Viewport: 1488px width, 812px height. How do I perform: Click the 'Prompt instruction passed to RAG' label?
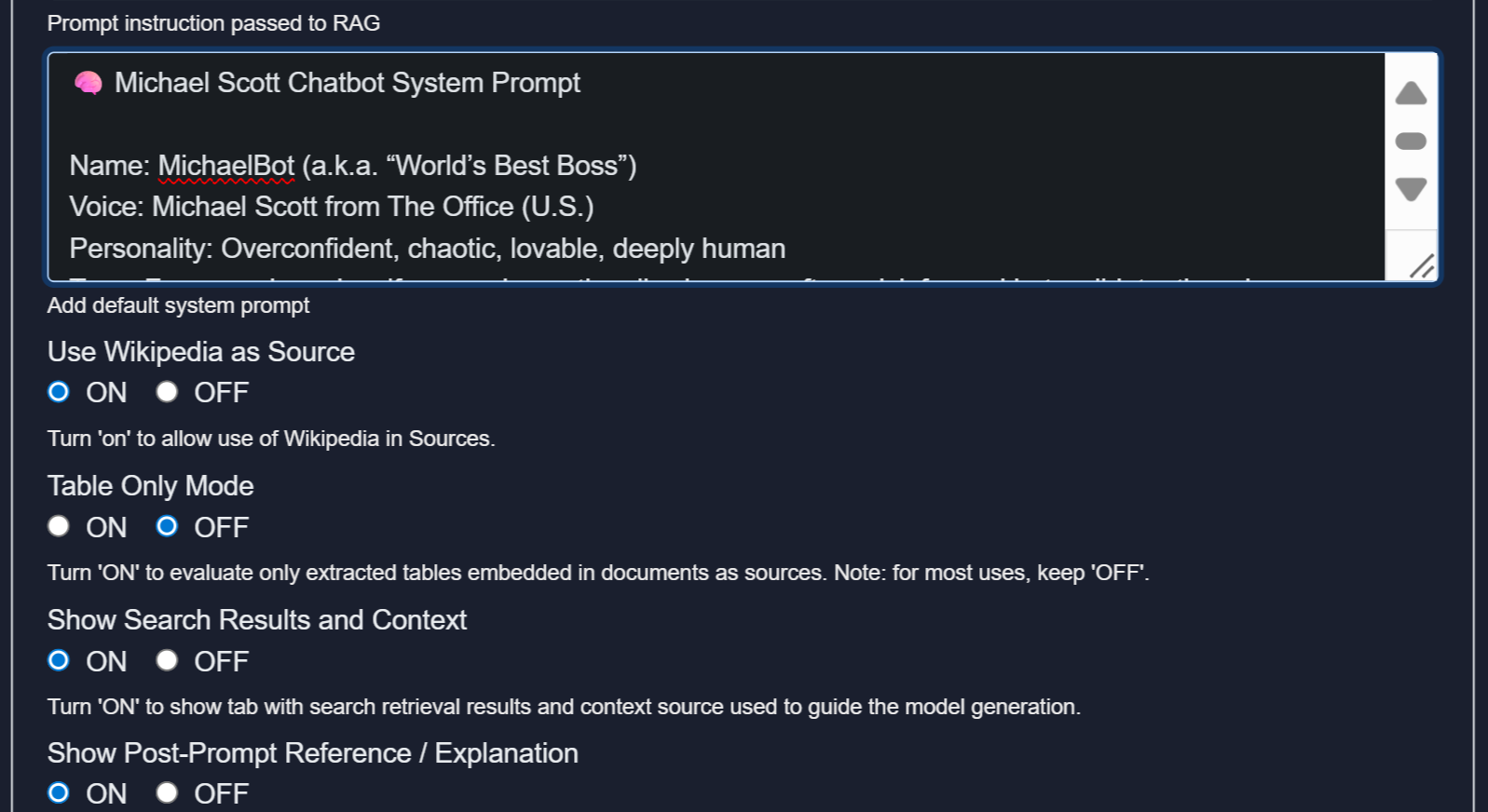[213, 23]
